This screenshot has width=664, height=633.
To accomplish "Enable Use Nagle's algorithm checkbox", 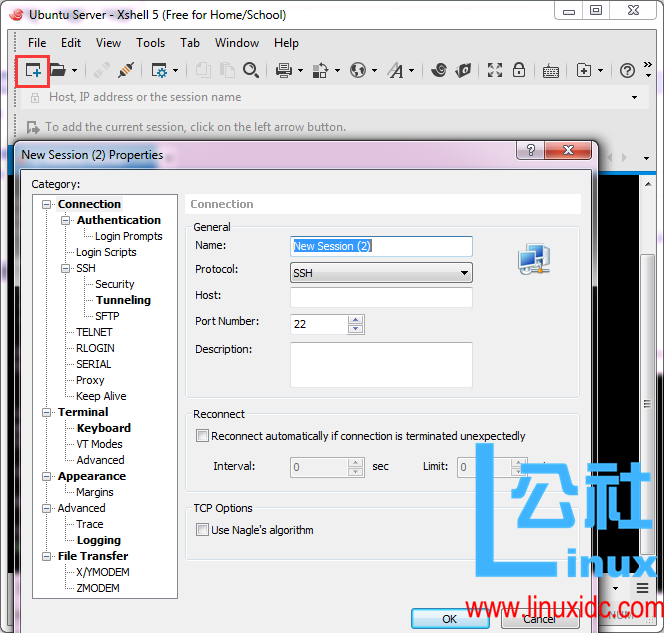I will point(203,530).
